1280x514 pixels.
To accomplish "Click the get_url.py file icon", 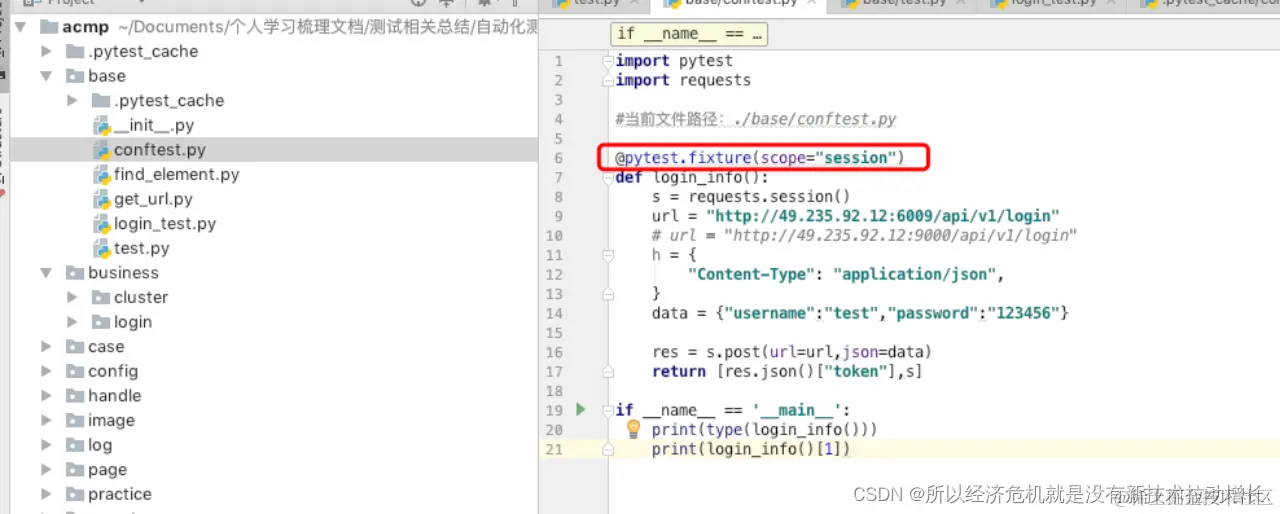I will [x=101, y=199].
